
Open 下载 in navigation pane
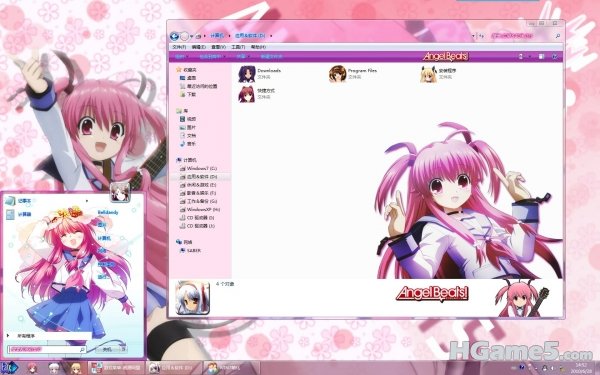[x=188, y=95]
